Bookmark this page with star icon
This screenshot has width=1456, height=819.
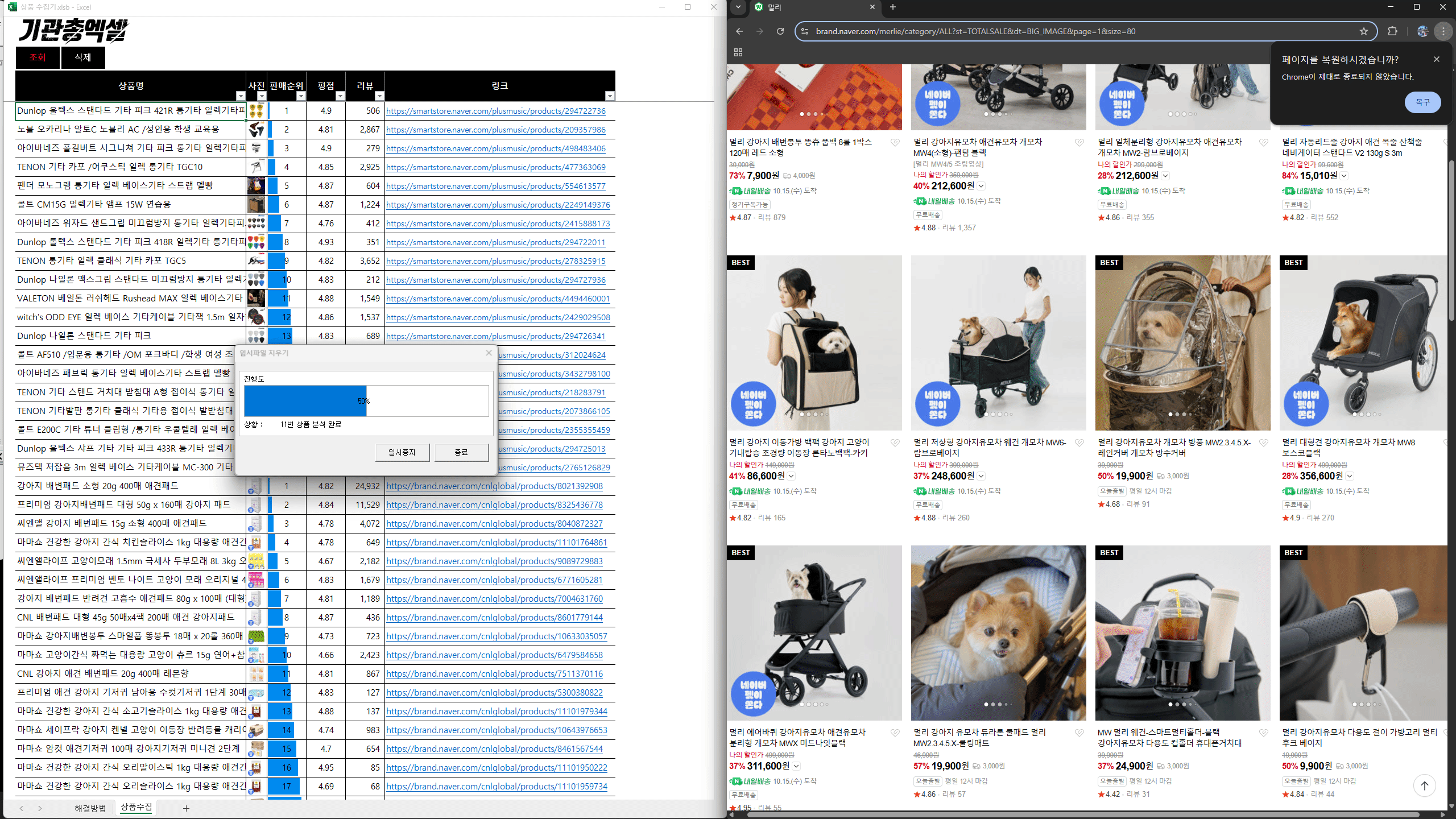point(1363,31)
